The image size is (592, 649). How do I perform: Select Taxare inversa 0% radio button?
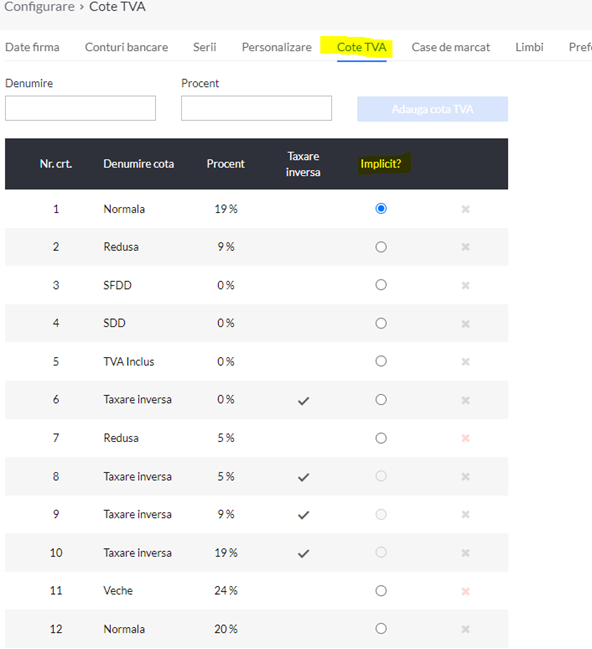click(381, 400)
